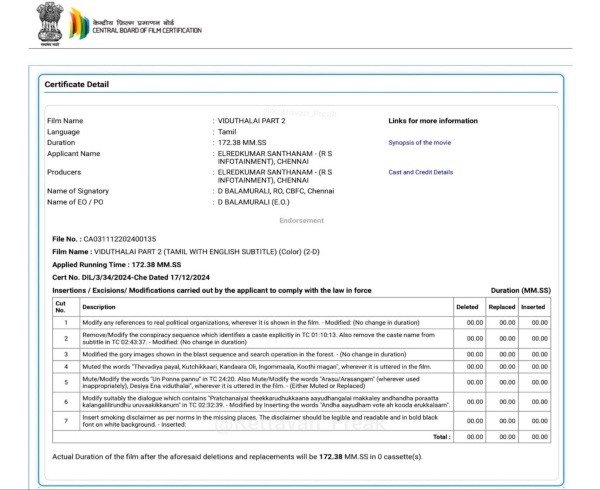
Task: Click the Inserted column header
Action: tap(534, 306)
